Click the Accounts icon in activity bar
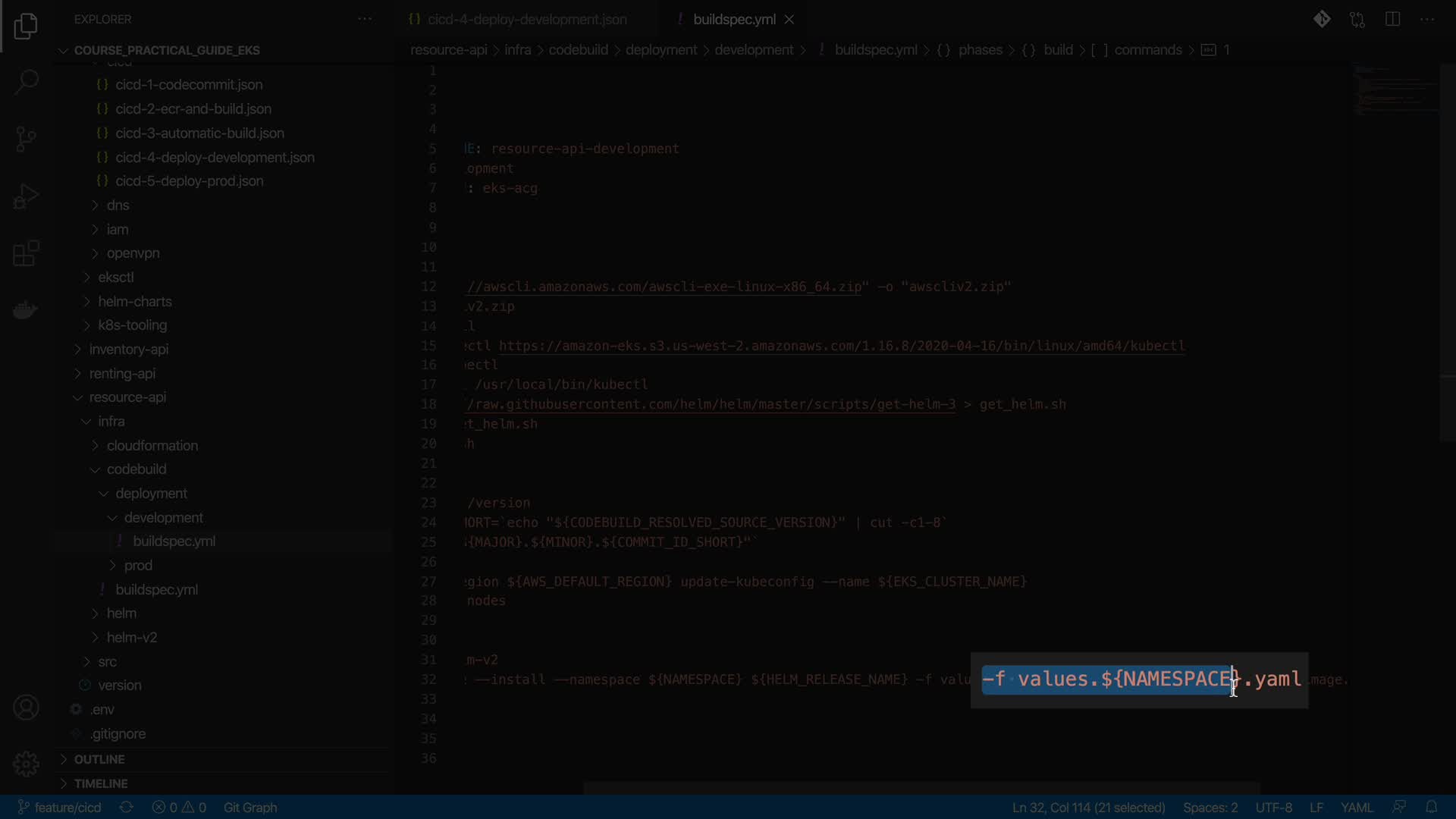The width and height of the screenshot is (1456, 819). coord(26,708)
